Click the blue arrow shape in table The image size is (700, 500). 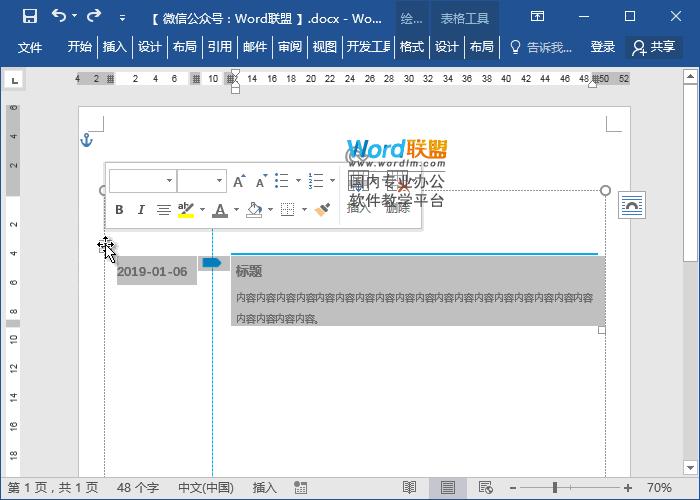pyautogui.click(x=212, y=262)
